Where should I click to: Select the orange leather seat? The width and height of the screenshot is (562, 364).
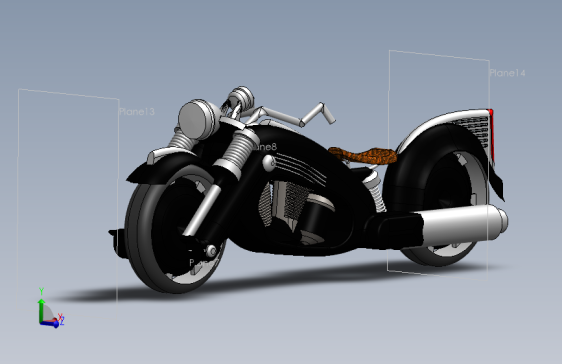pyautogui.click(x=362, y=155)
